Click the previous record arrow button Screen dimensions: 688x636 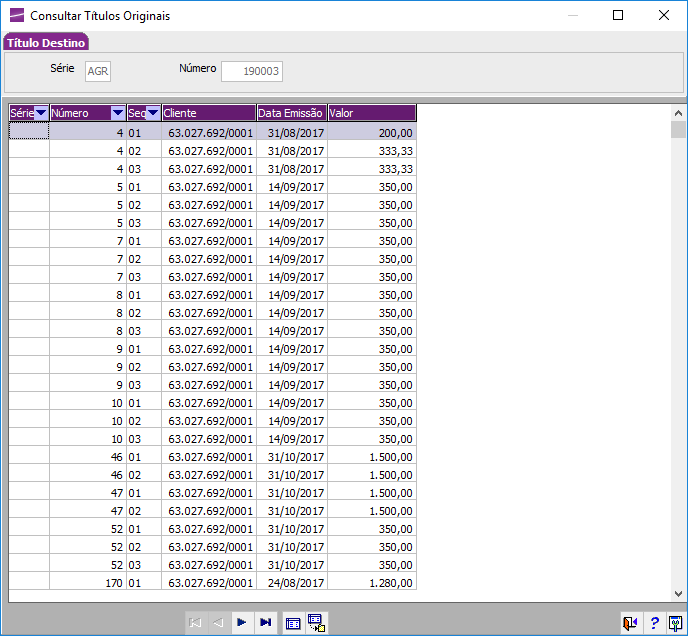[219, 622]
